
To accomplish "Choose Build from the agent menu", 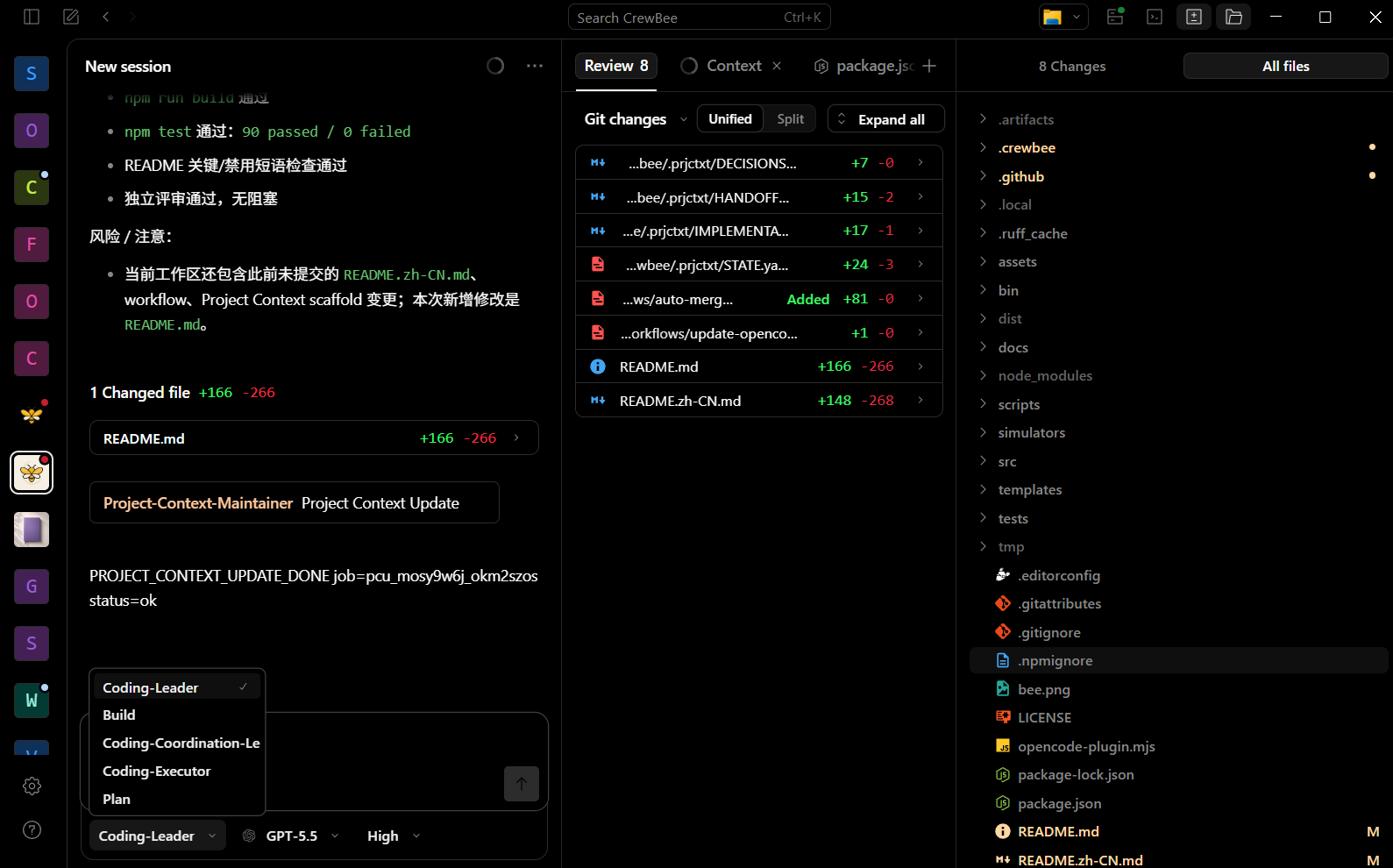I will [177, 715].
